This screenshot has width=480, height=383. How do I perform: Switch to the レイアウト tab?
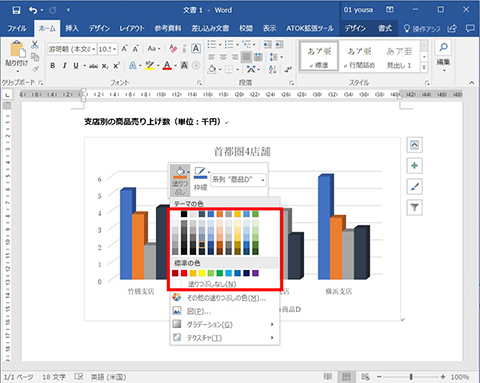click(132, 28)
